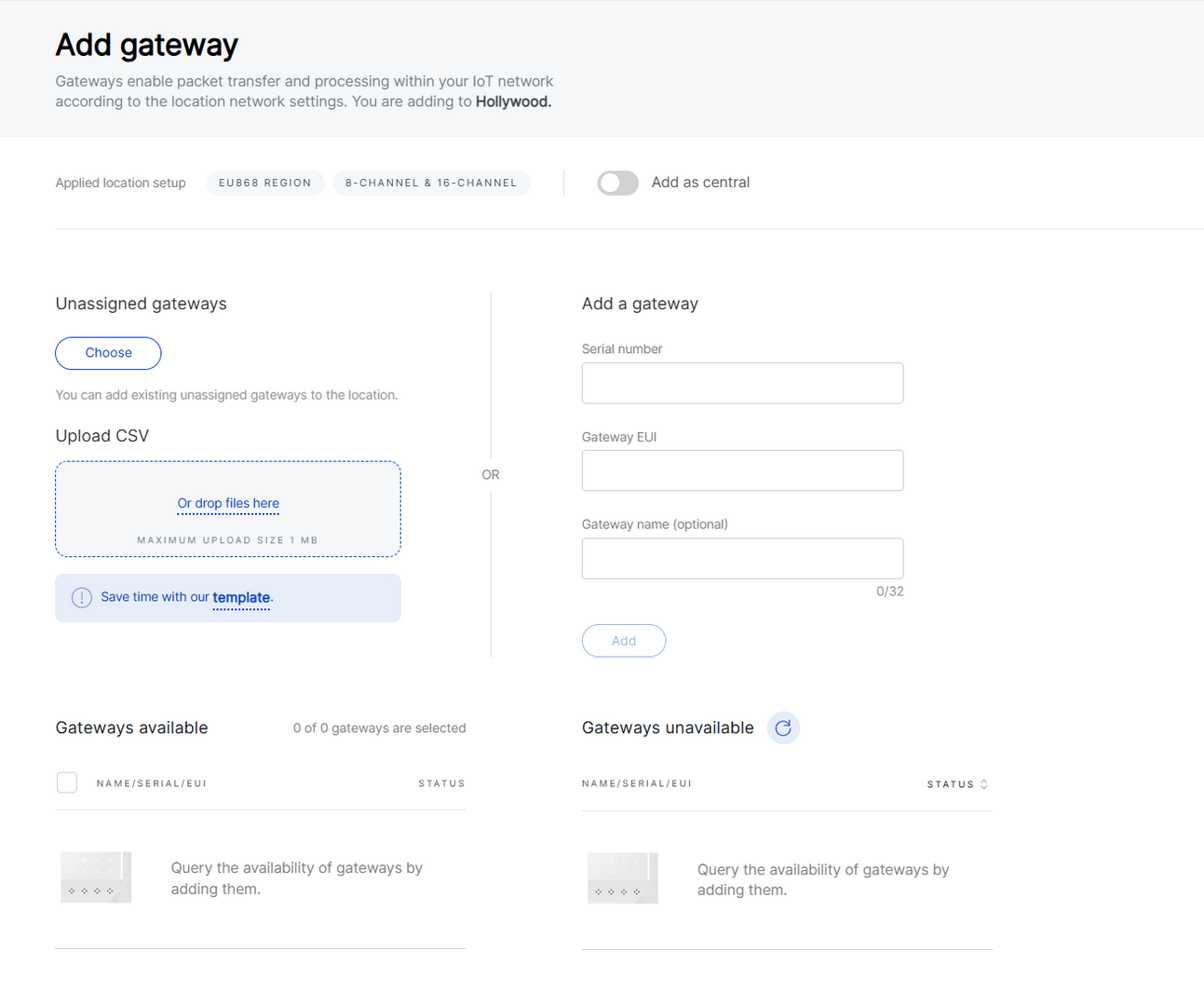Click the info icon beside the template tip
Viewport: 1204px width, 1006px height.
(x=82, y=597)
